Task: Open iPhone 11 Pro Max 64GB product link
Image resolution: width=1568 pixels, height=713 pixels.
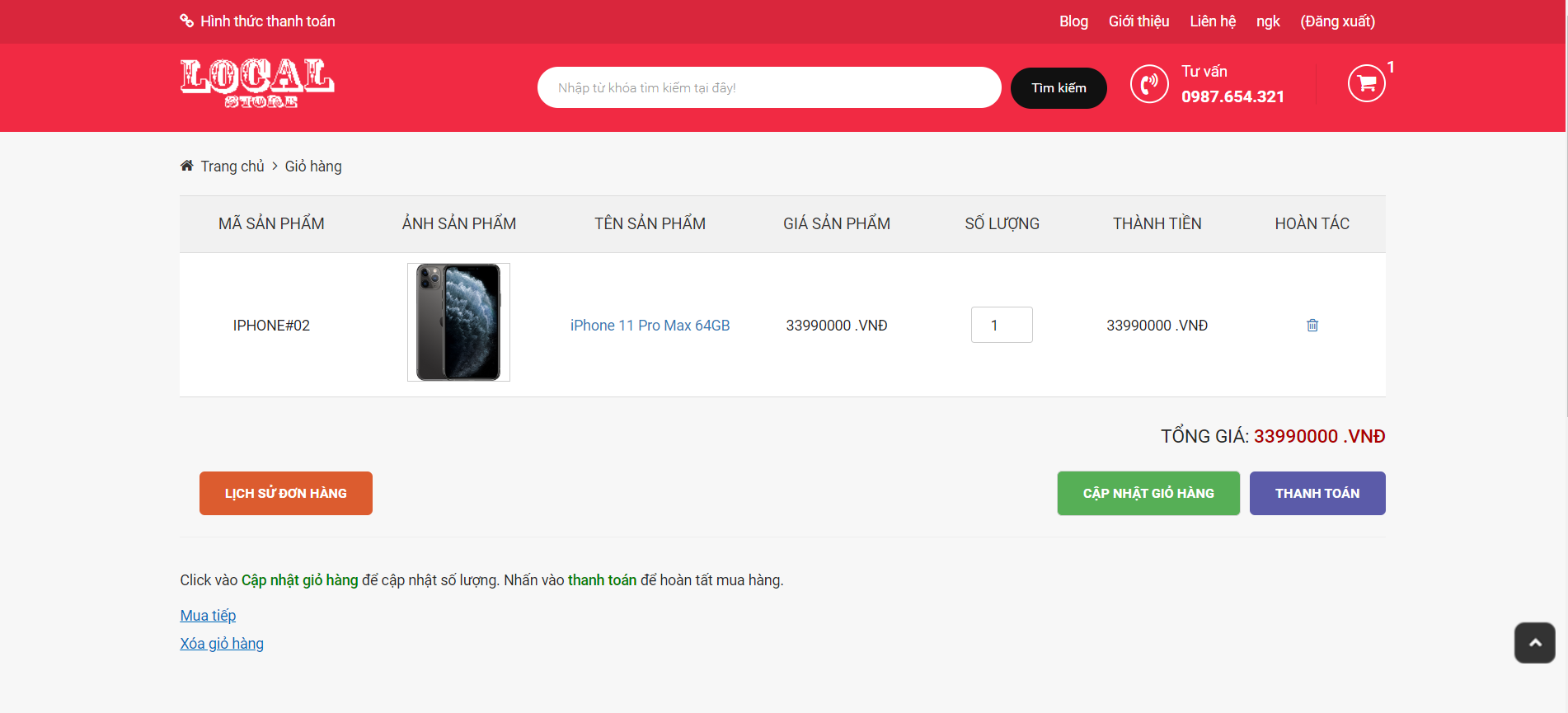Action: click(650, 326)
